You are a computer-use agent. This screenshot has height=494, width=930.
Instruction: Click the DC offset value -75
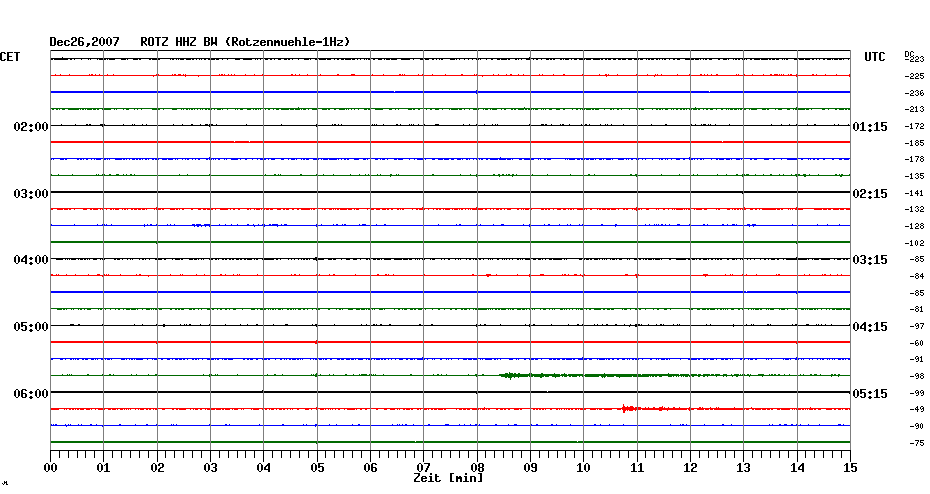click(x=916, y=443)
